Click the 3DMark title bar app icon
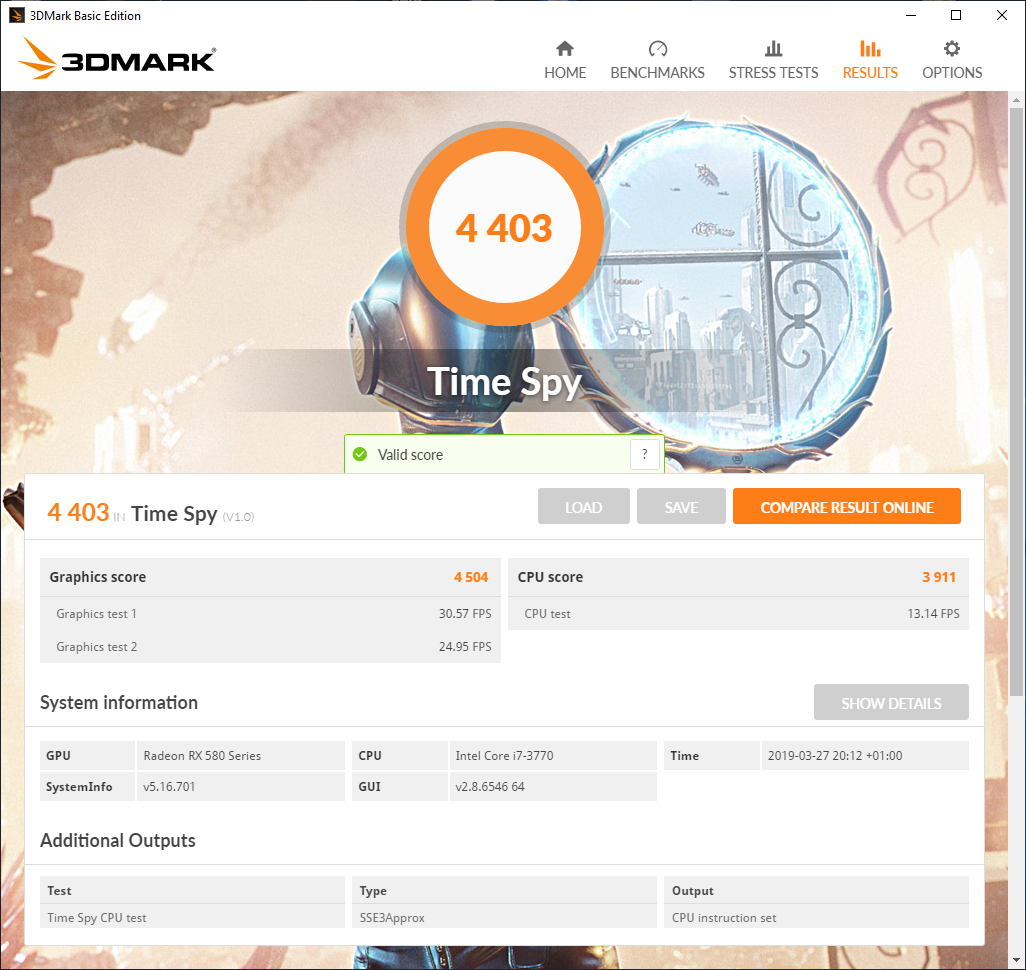The width and height of the screenshot is (1026, 970). [17, 15]
